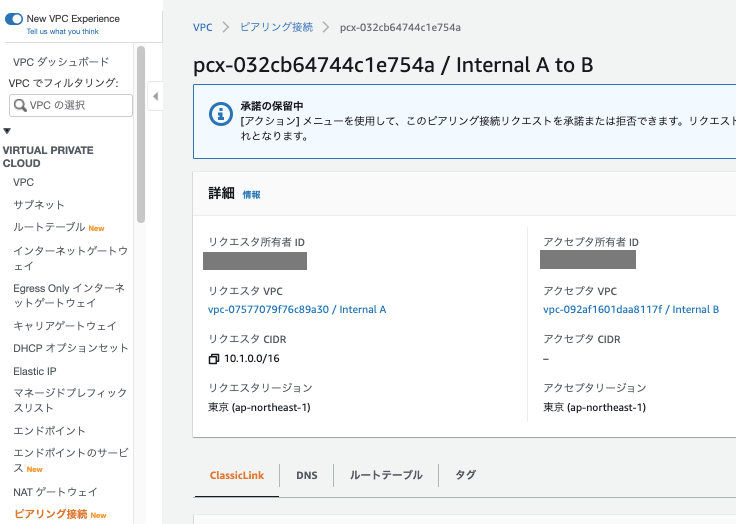Open NAT ゲートウェイ in the sidebar
This screenshot has width=736, height=524.
point(55,492)
